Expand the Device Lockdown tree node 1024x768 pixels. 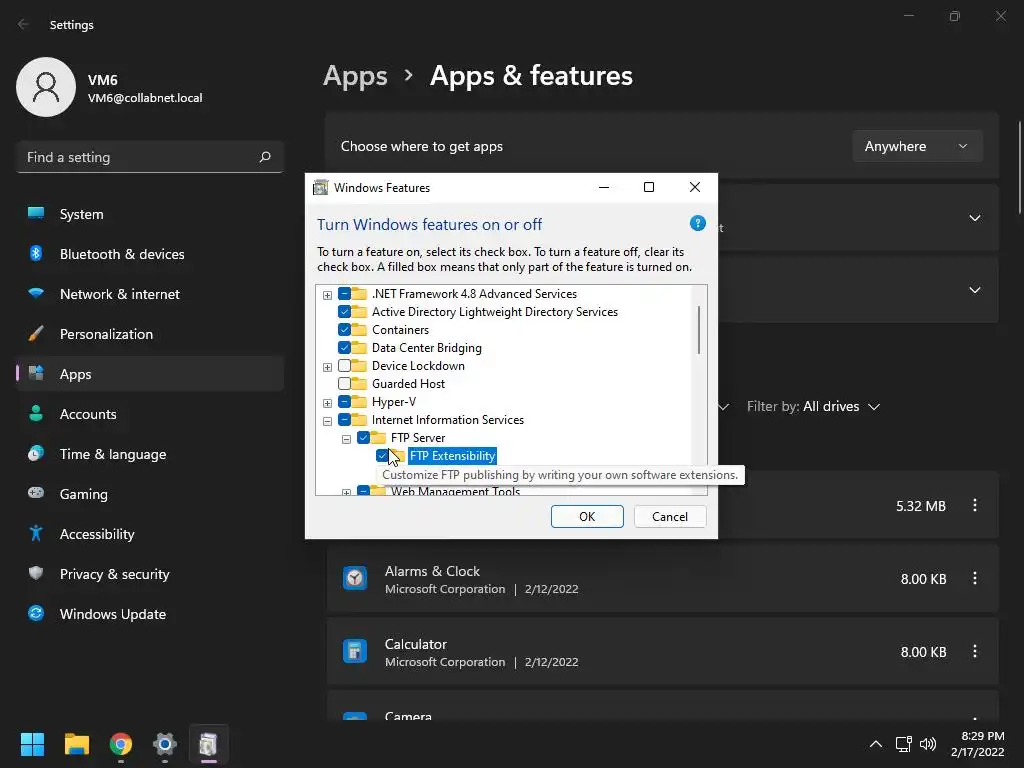tap(327, 367)
